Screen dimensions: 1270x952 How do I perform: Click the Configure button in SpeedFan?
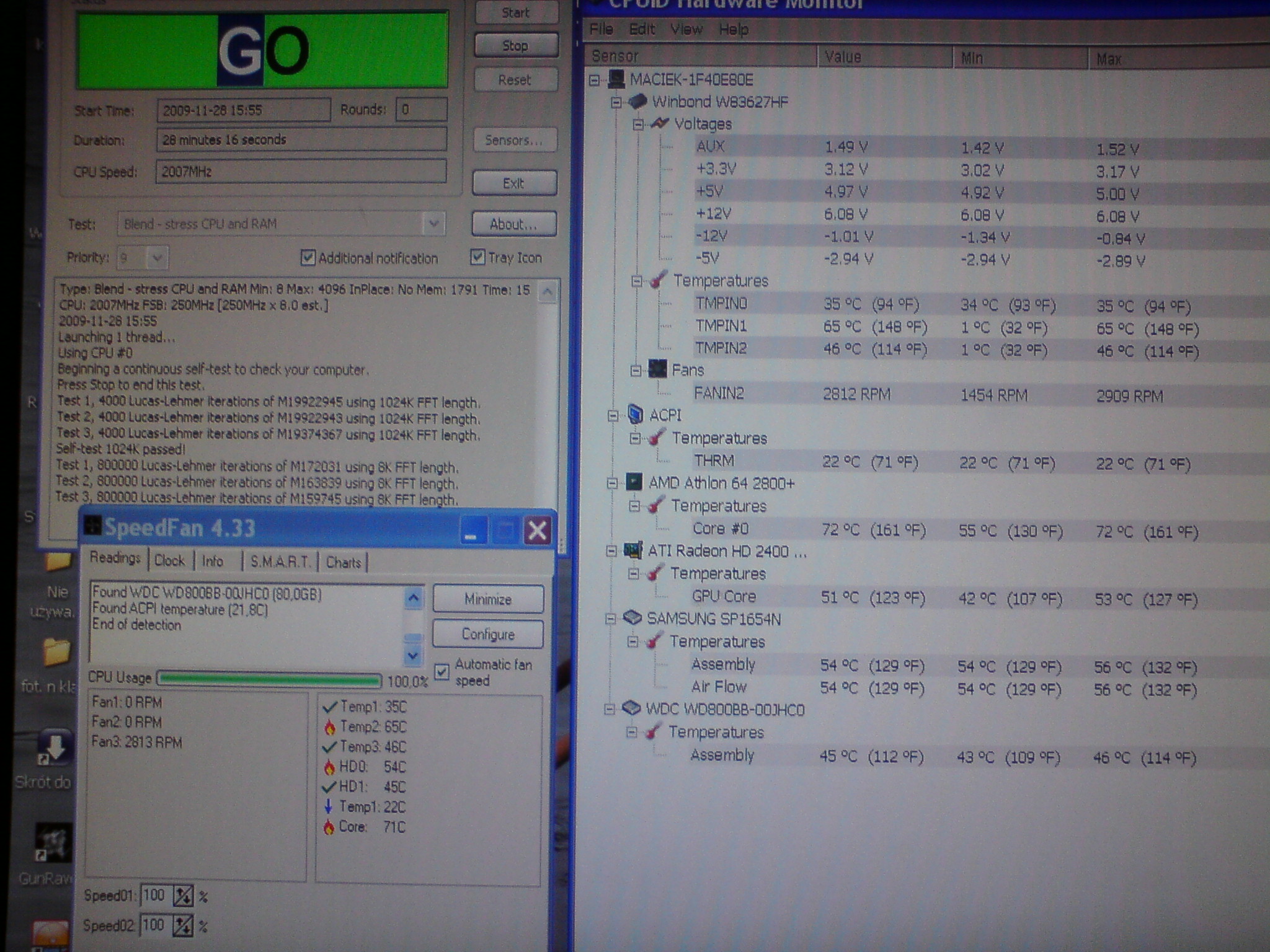pos(487,634)
